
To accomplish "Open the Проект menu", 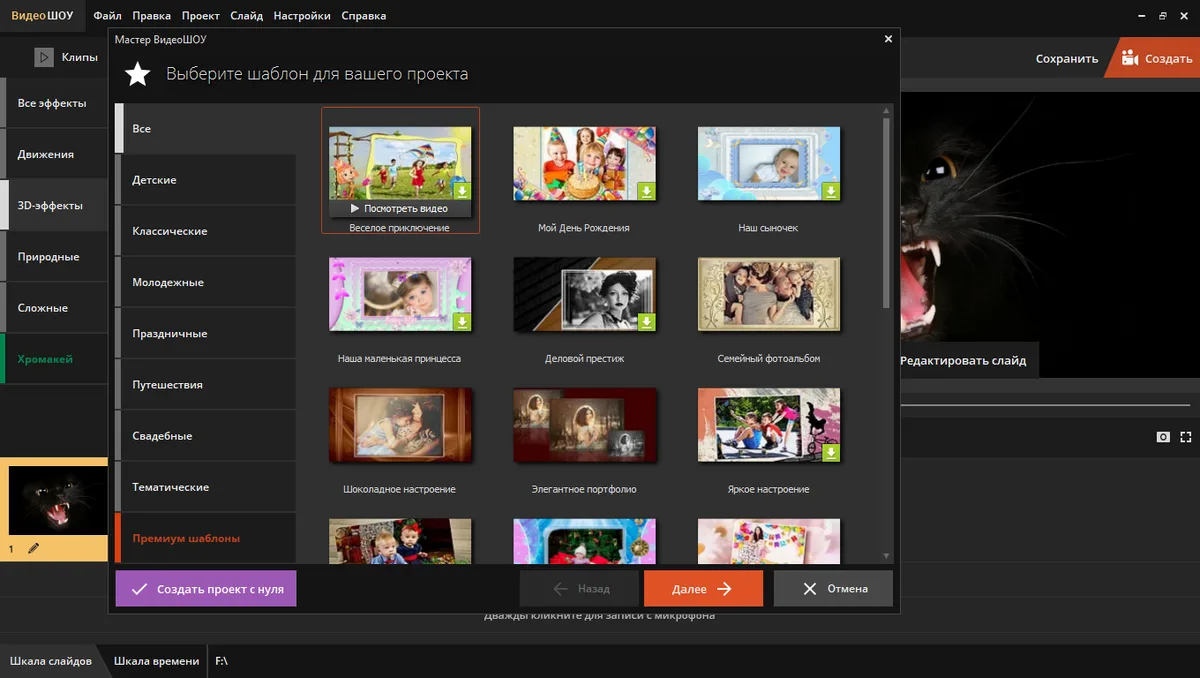I will 199,16.
